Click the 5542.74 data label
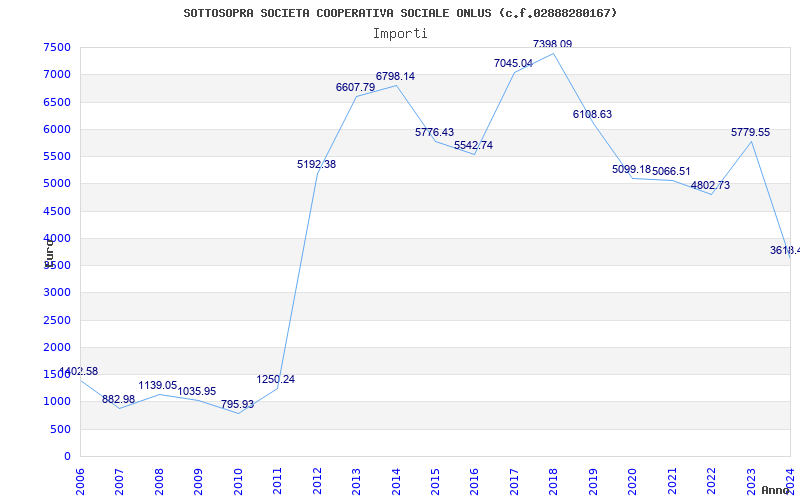The image size is (800, 500). pos(473,145)
